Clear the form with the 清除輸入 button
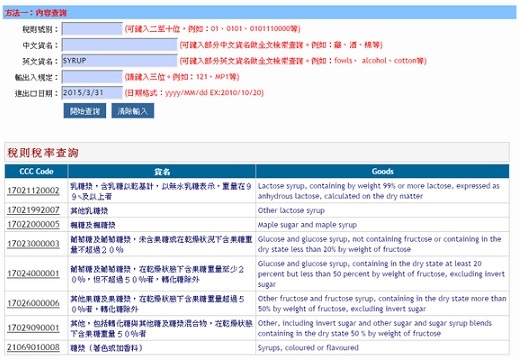 [x=133, y=111]
